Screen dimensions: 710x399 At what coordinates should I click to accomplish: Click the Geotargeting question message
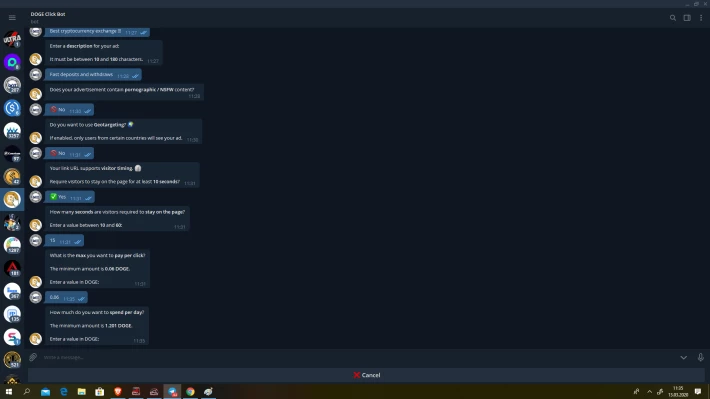tap(123, 131)
